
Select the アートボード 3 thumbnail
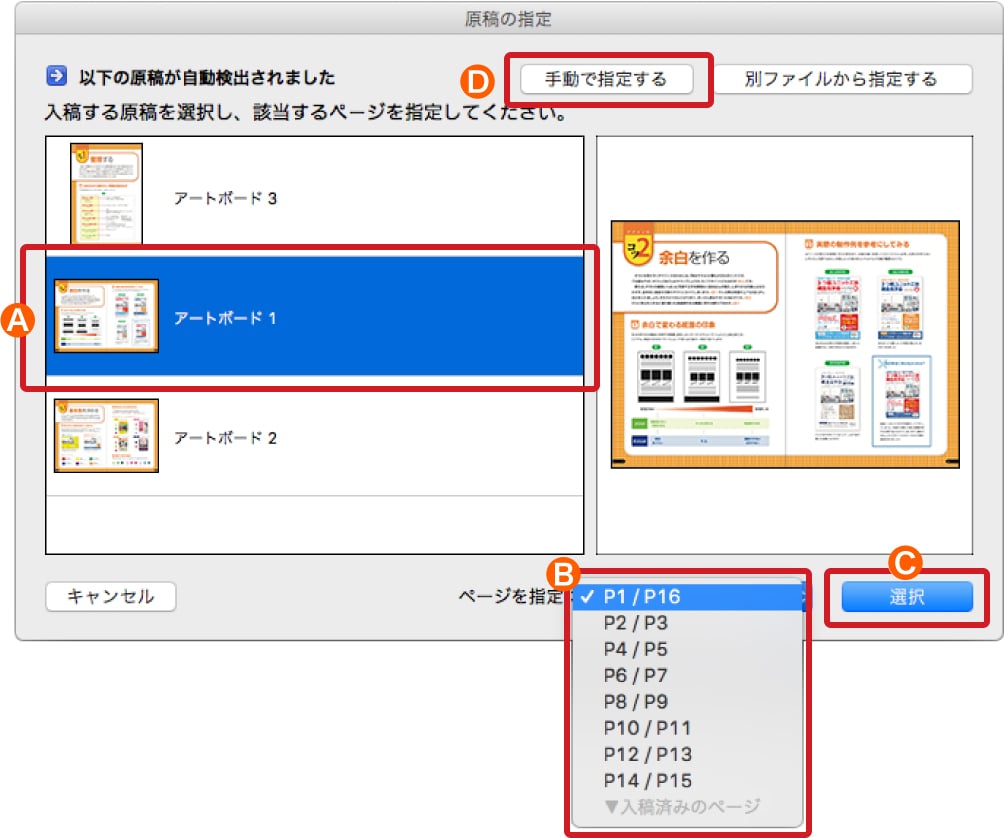pos(106,194)
